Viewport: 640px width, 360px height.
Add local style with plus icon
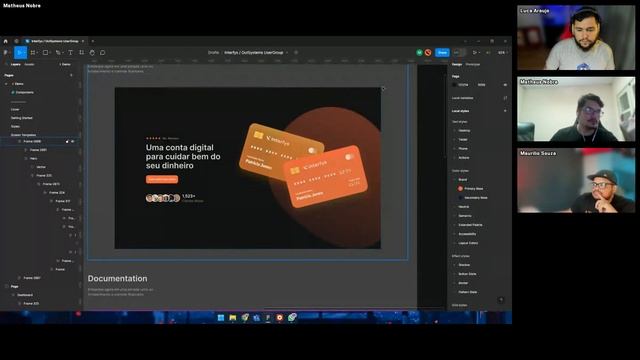tap(505, 111)
